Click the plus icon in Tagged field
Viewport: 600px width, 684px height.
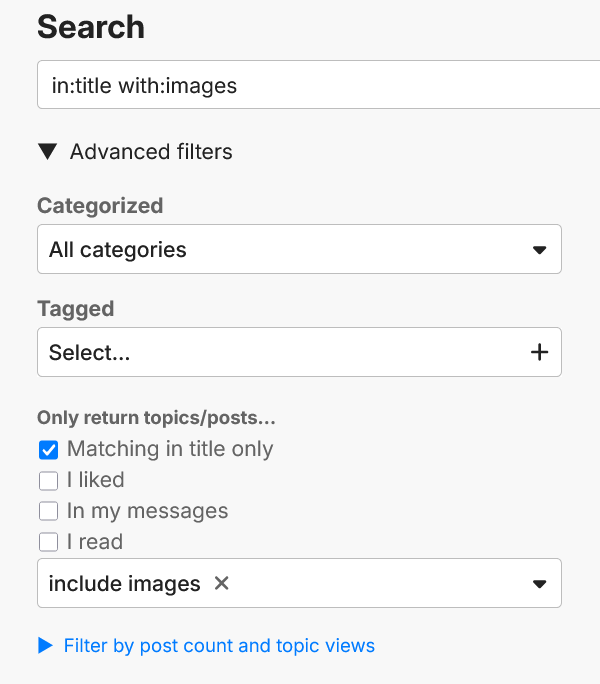539,352
